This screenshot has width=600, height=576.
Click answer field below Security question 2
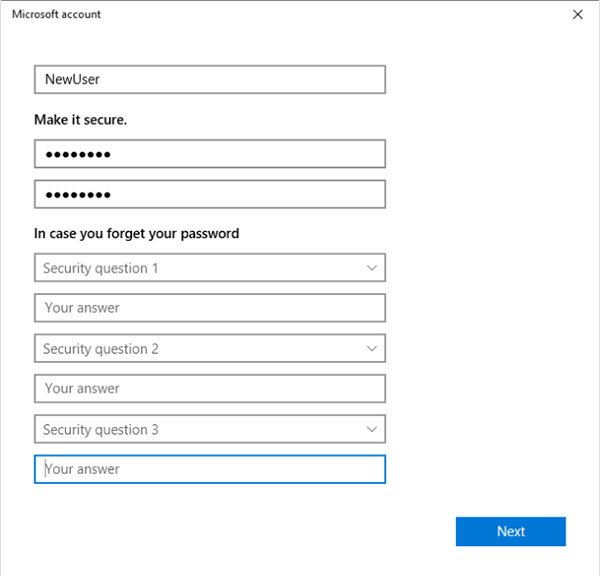pos(210,388)
